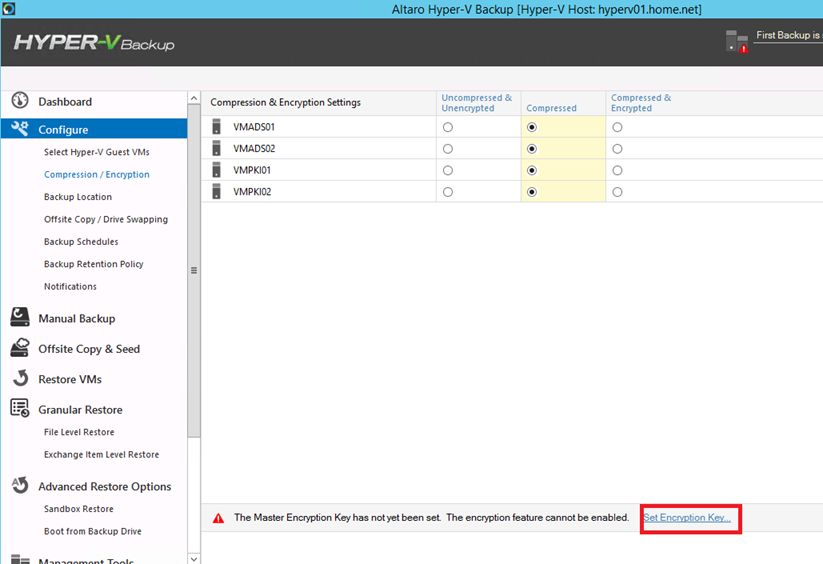
Task: Set VMPKI01 to Uncompressed & Unencrypted
Action: 448,171
